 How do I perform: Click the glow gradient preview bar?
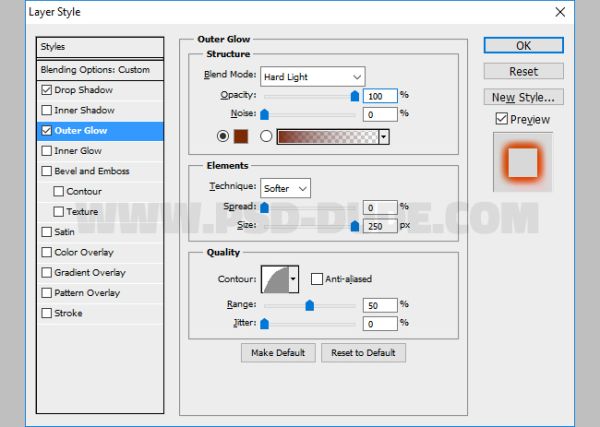328,137
